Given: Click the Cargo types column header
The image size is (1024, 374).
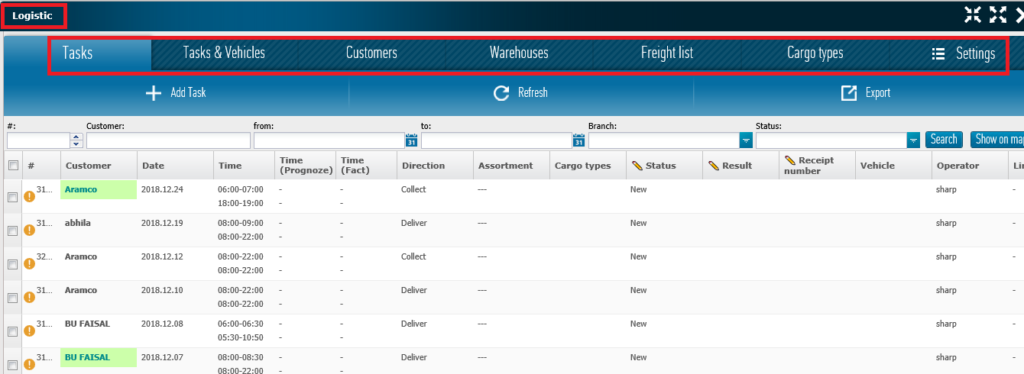Looking at the screenshot, I should tap(588, 166).
